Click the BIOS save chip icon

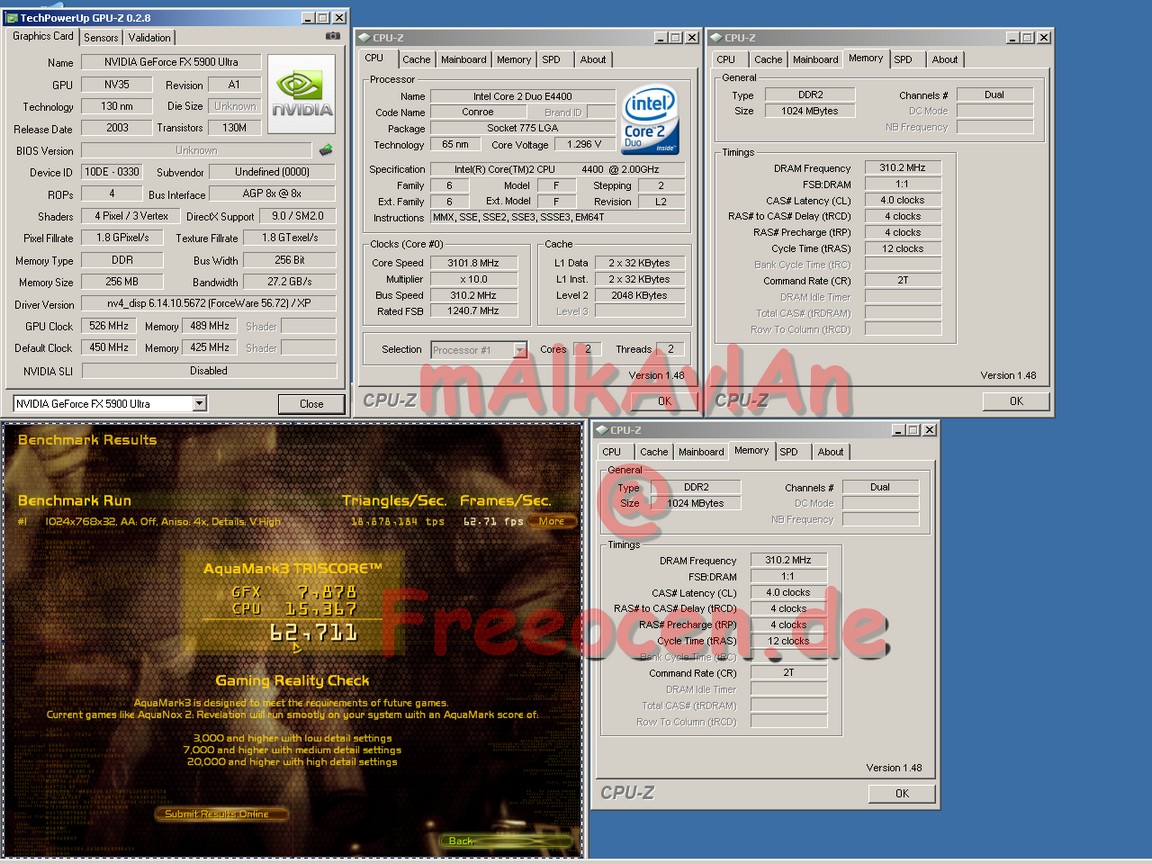coord(325,151)
